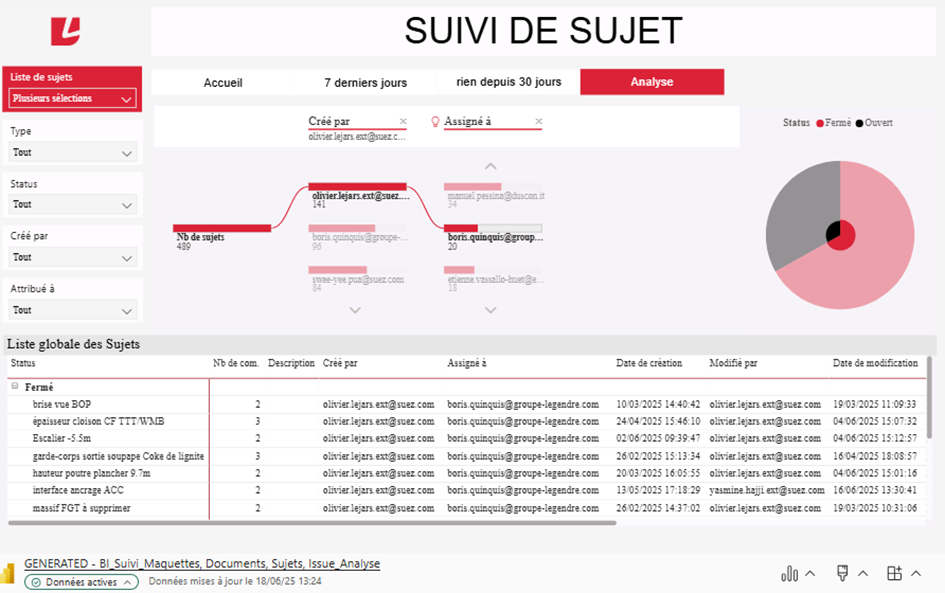Image resolution: width=945 pixels, height=593 pixels.
Task: Show more Créé par nodes below
Action: pos(355,310)
